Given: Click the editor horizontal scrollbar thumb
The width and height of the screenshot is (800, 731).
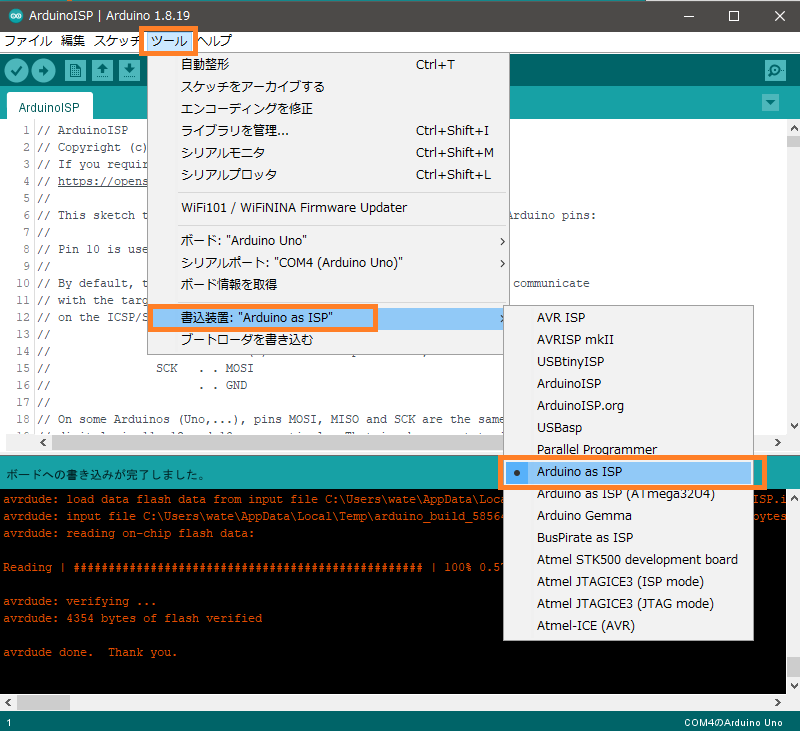Looking at the screenshot, I should pyautogui.click(x=278, y=442).
